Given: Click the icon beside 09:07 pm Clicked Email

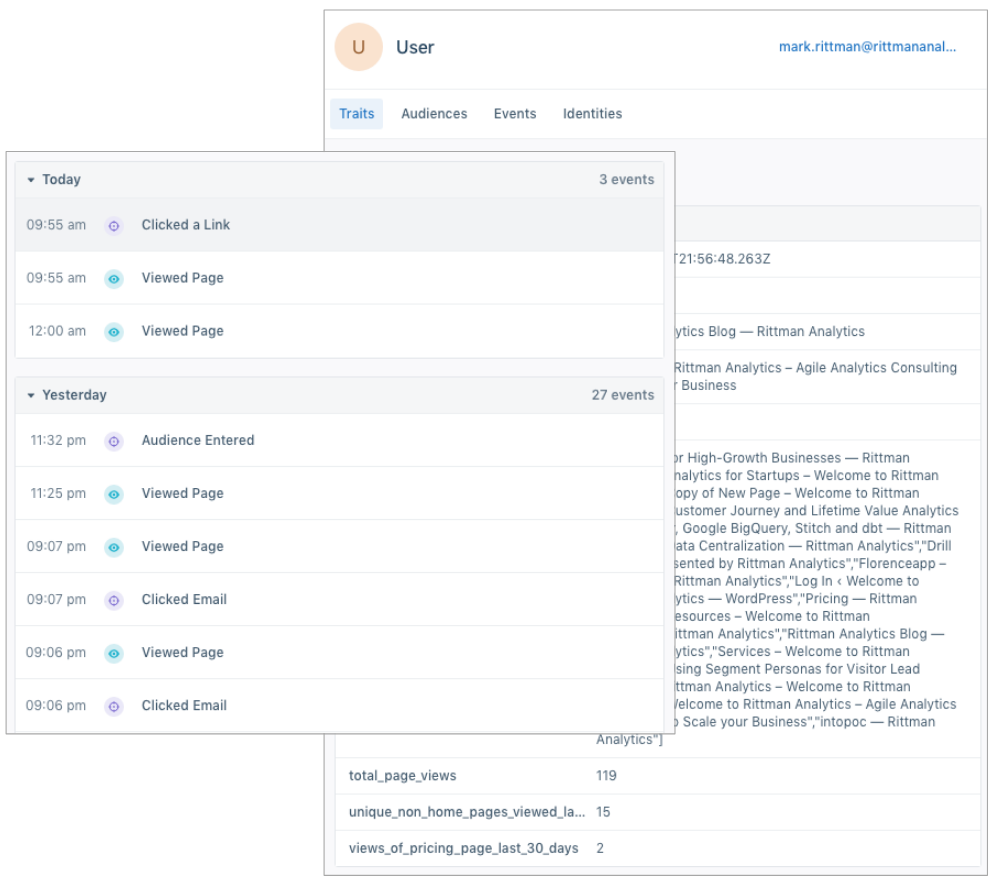Looking at the screenshot, I should tap(114, 600).
